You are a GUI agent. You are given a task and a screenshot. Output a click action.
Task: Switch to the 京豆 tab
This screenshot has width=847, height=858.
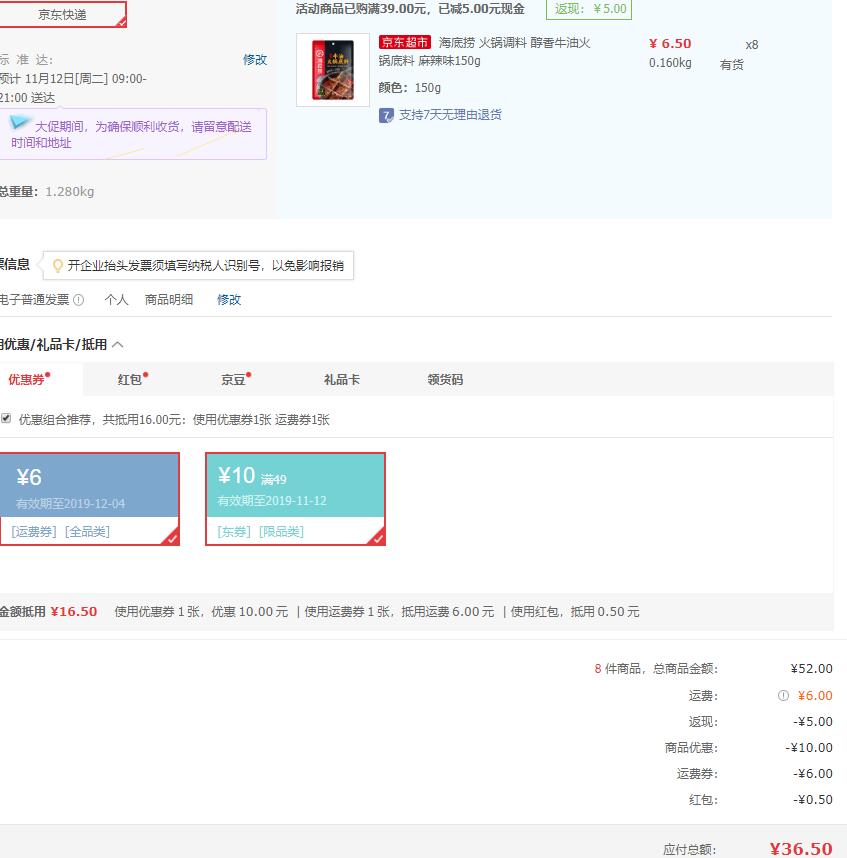tap(236, 379)
